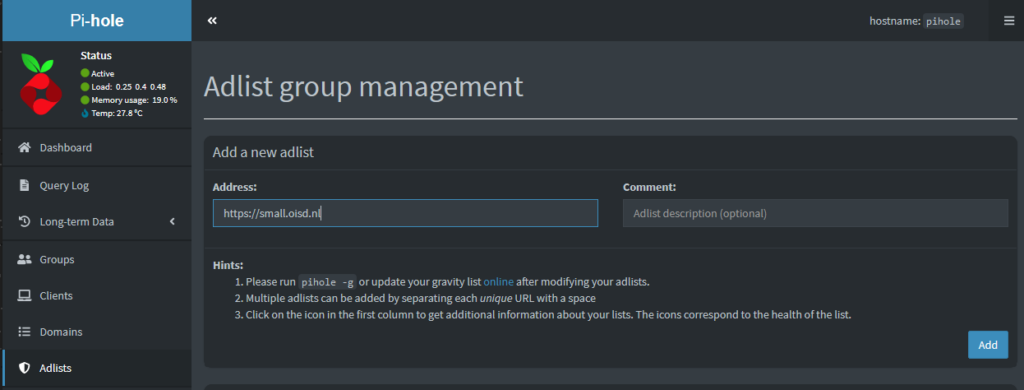Viewport: 1024px width, 390px height.
Task: Expand Long-term Data submenu arrow
Action: 172,221
